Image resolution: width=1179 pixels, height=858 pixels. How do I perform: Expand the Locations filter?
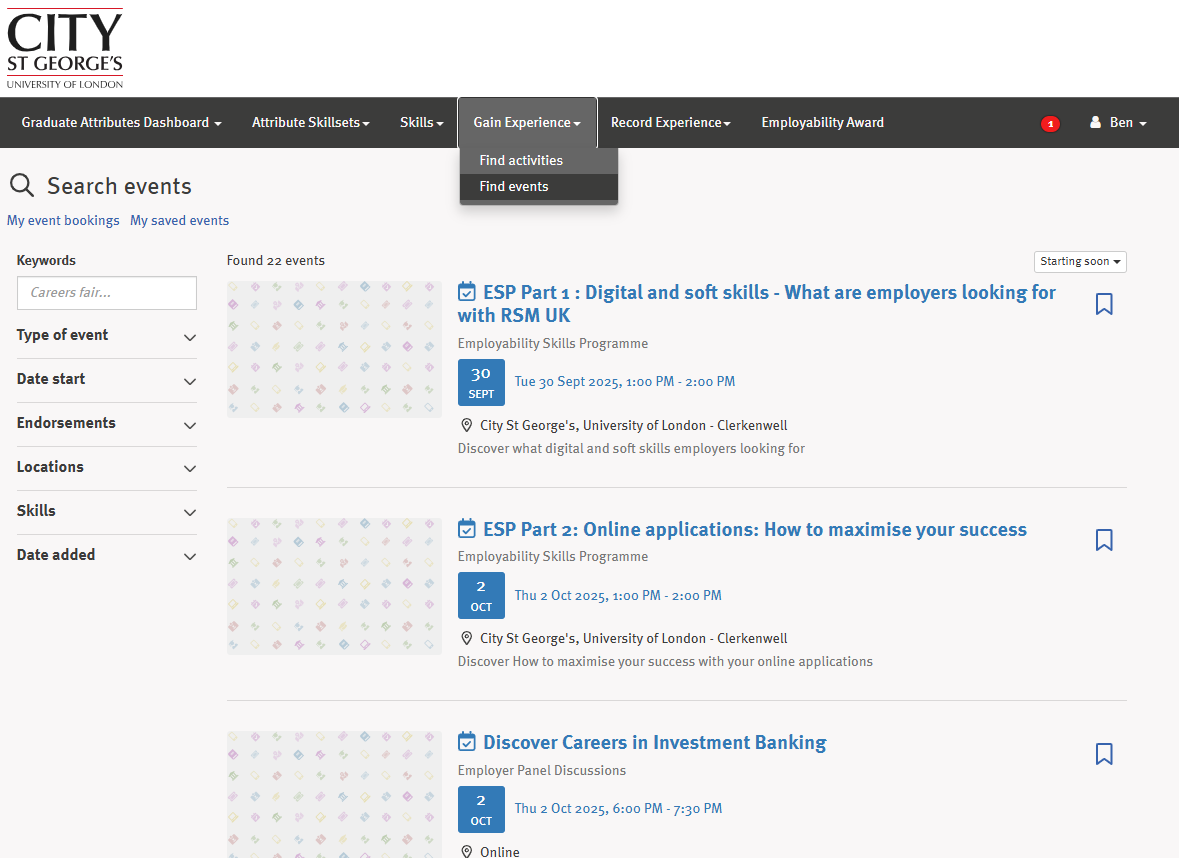click(x=107, y=467)
